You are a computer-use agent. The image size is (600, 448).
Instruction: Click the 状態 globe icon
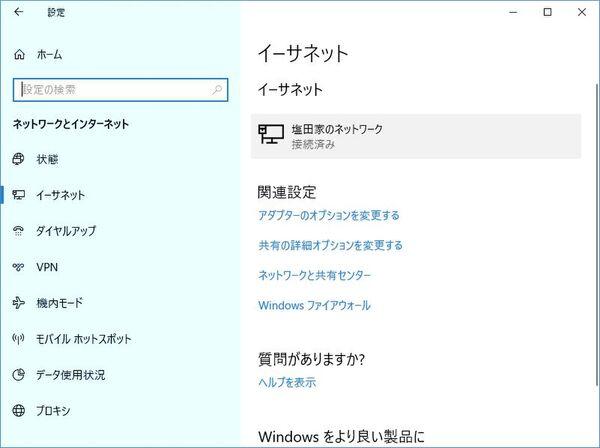[18, 159]
